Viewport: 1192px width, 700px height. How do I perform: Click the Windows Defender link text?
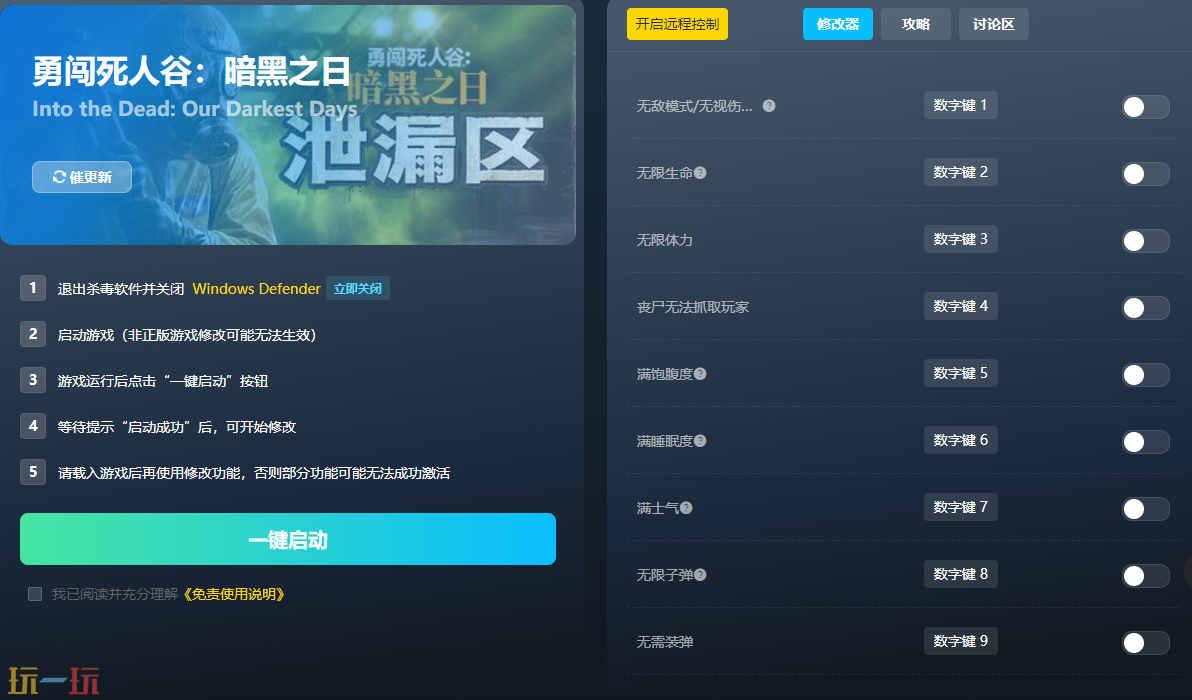(x=256, y=289)
